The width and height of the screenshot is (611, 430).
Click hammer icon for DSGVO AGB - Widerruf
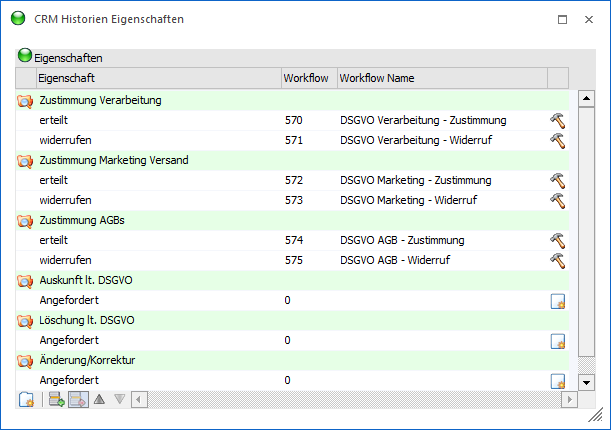pyautogui.click(x=557, y=260)
